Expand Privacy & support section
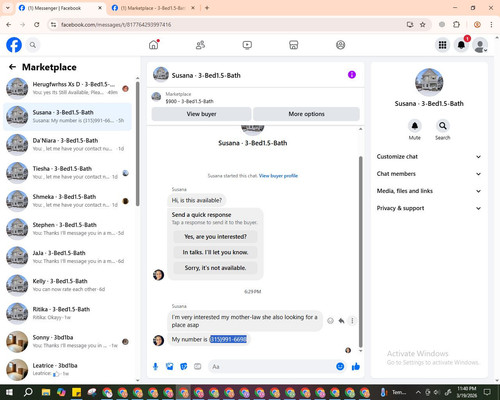This screenshot has height=400, width=500. click(429, 208)
